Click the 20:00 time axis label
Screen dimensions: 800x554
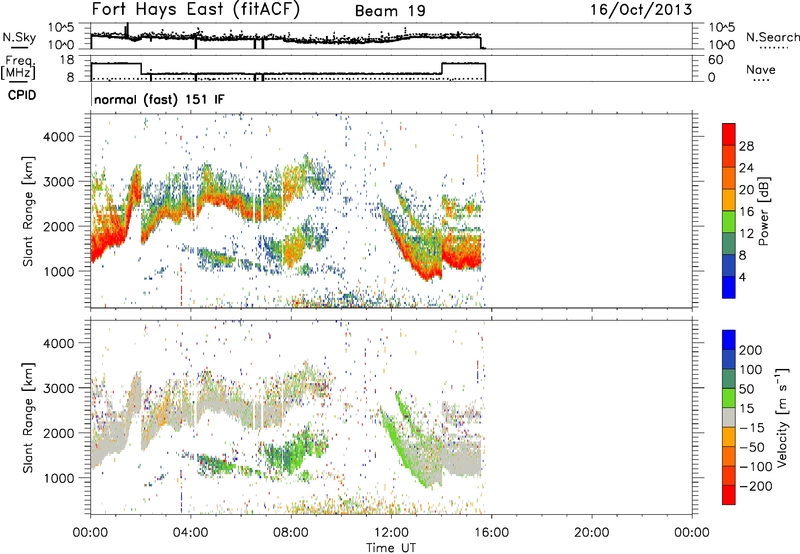[592, 533]
